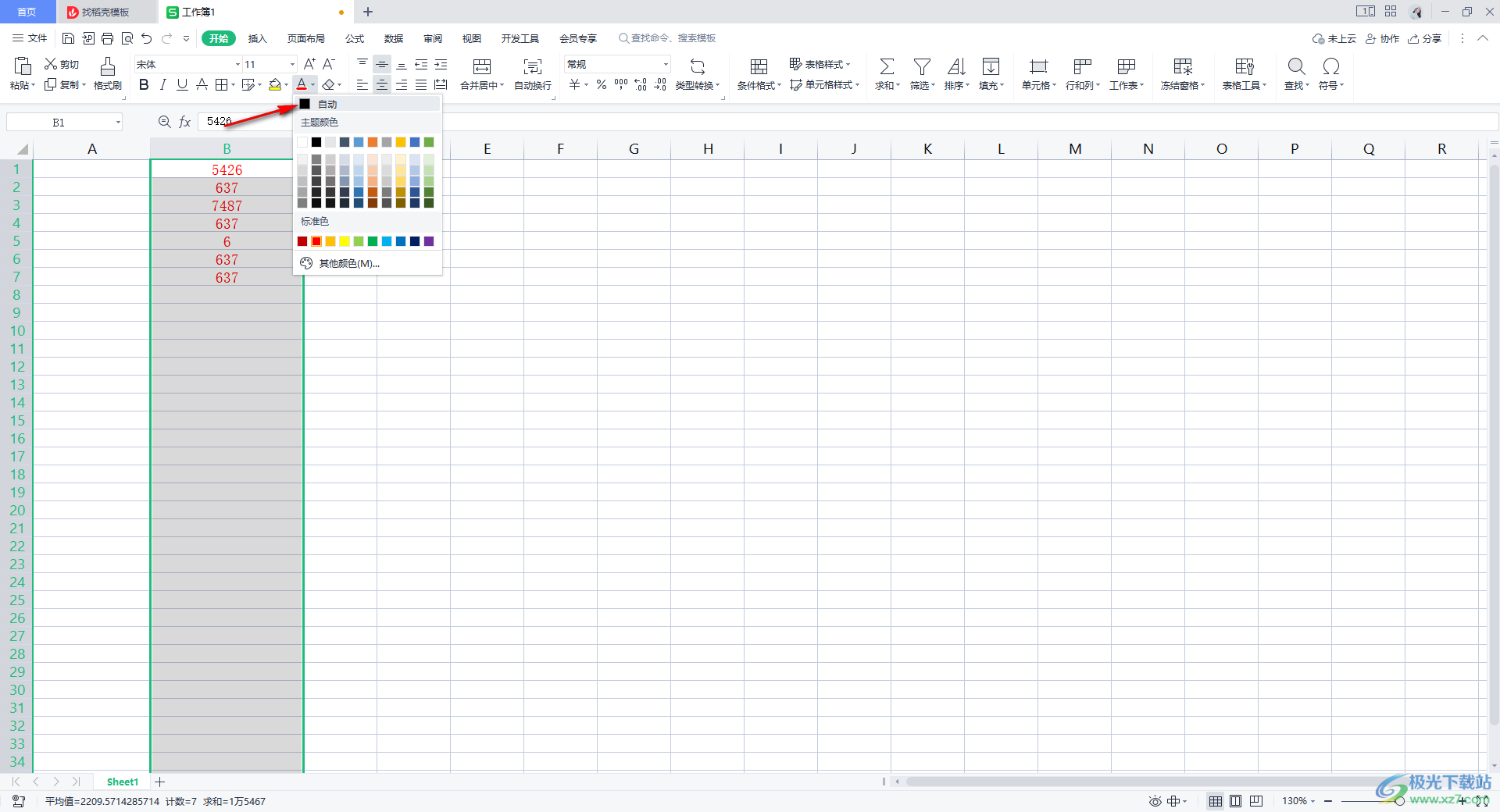The image size is (1500, 812).
Task: Open the font size dropdown
Action: [292, 64]
